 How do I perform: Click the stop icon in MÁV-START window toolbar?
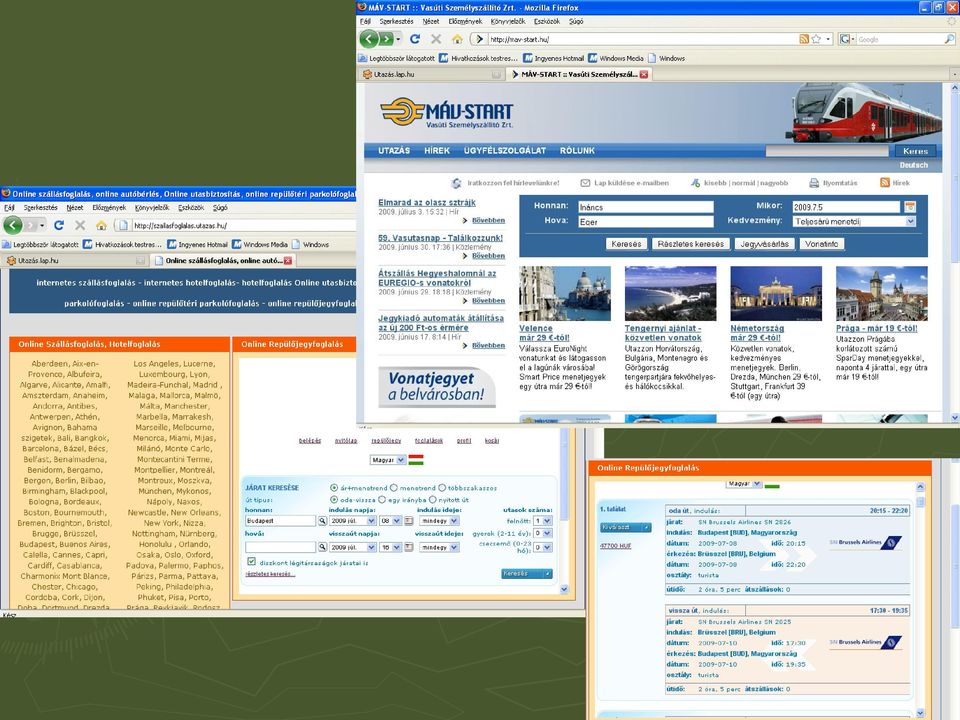(x=436, y=39)
